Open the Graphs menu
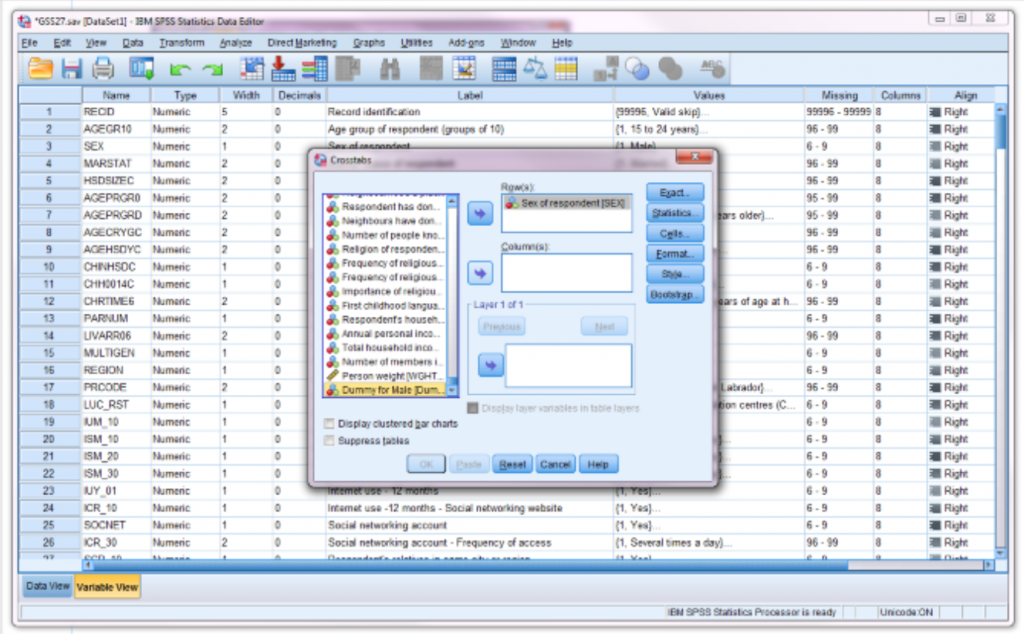Viewport: 1024px width, 634px height. tap(369, 42)
